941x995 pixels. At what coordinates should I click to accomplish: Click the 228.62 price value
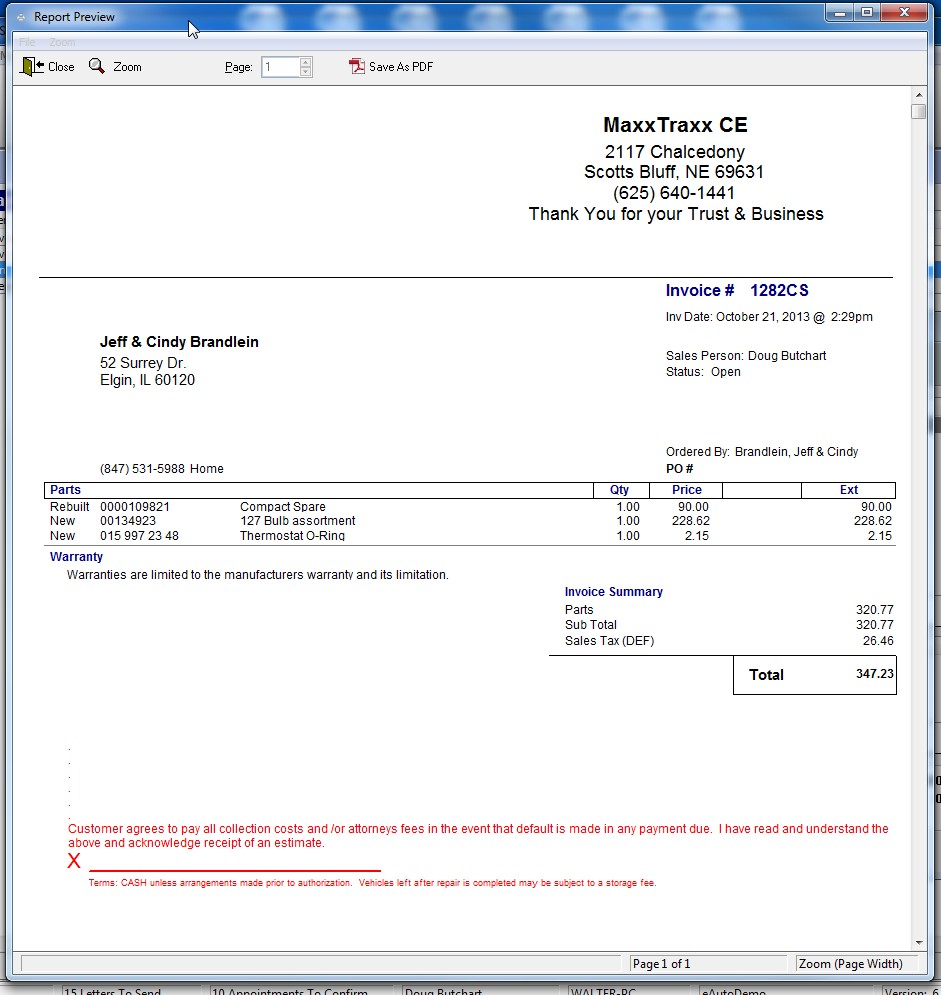[x=690, y=521]
